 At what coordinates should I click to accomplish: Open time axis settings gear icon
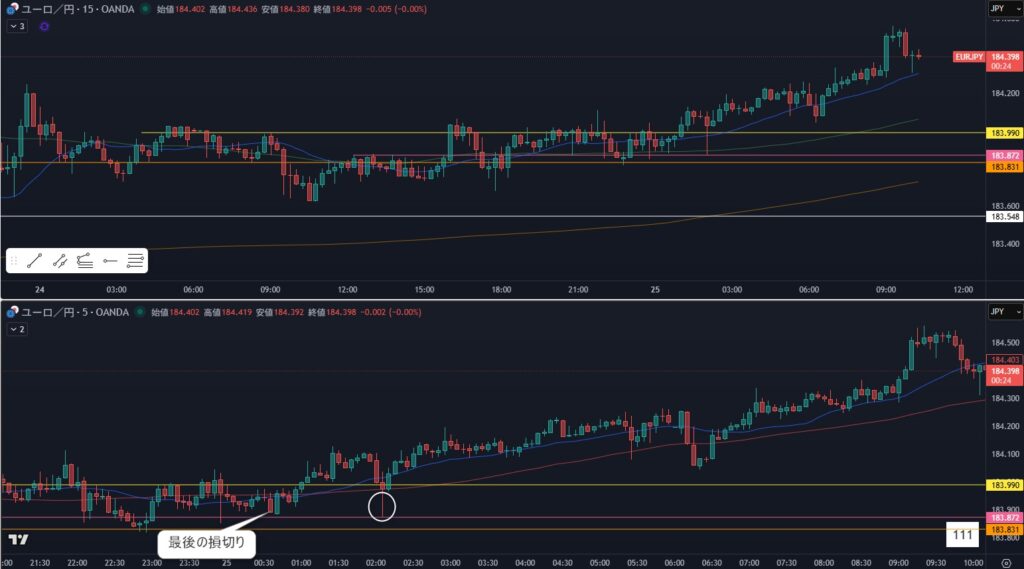1005,563
